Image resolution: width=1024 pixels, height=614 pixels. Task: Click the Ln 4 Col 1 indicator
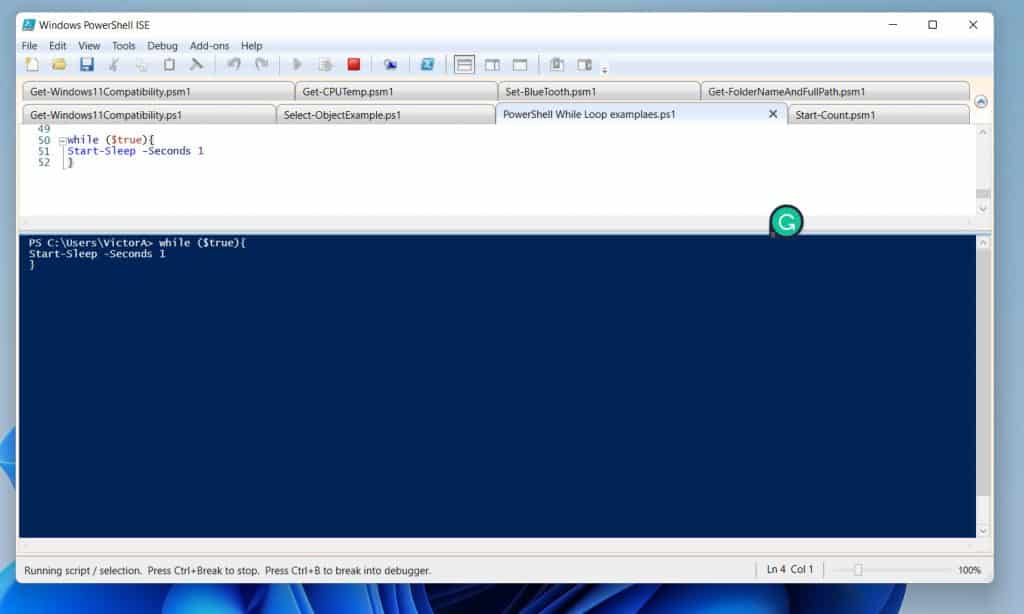click(x=790, y=570)
